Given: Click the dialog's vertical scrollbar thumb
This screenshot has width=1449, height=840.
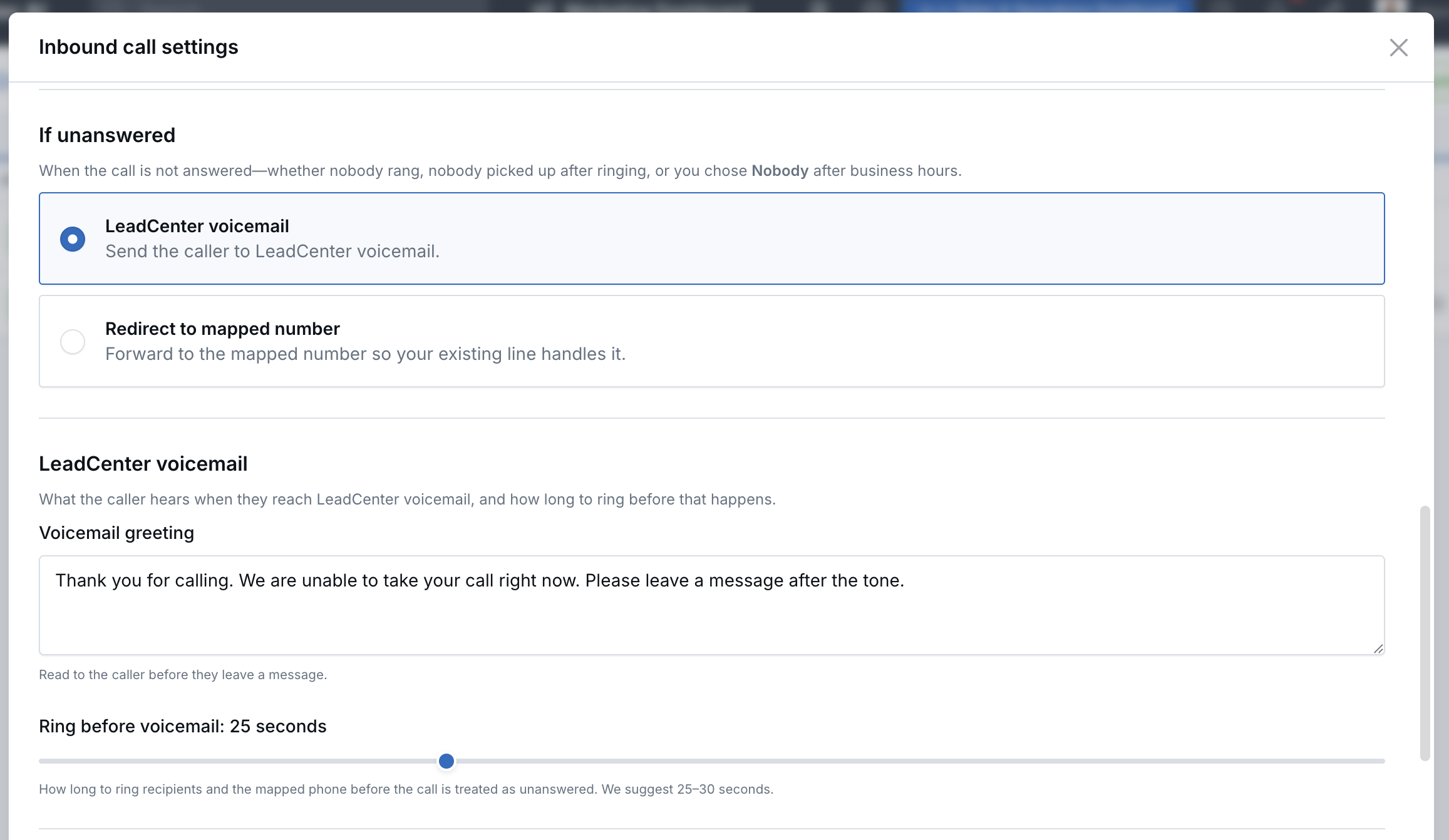Looking at the screenshot, I should [1425, 633].
